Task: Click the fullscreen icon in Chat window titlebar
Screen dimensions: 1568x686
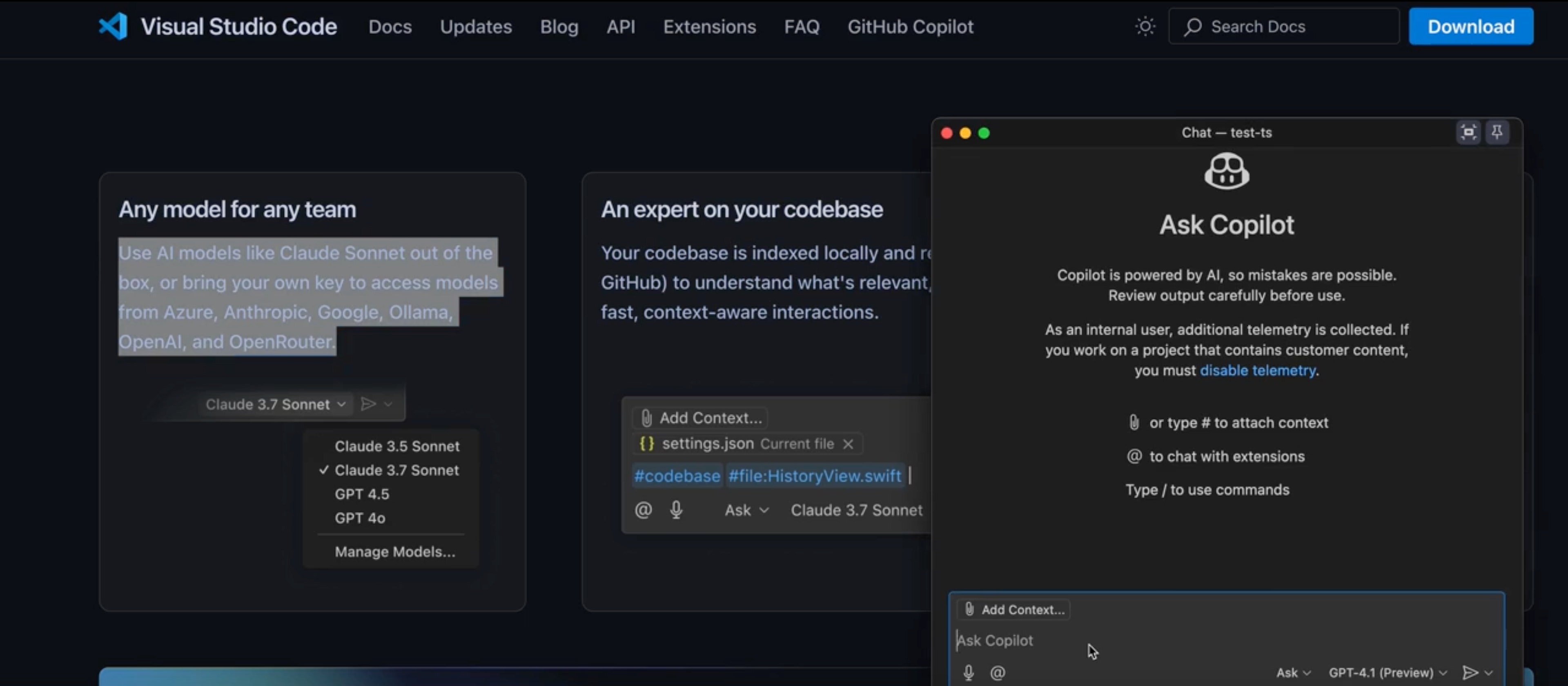Action: (1468, 132)
